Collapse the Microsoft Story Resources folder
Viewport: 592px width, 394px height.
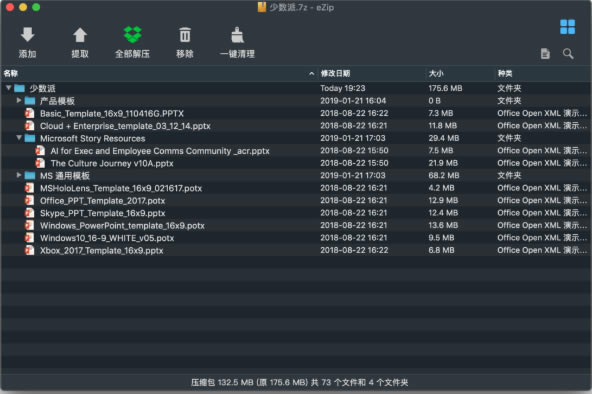19,138
